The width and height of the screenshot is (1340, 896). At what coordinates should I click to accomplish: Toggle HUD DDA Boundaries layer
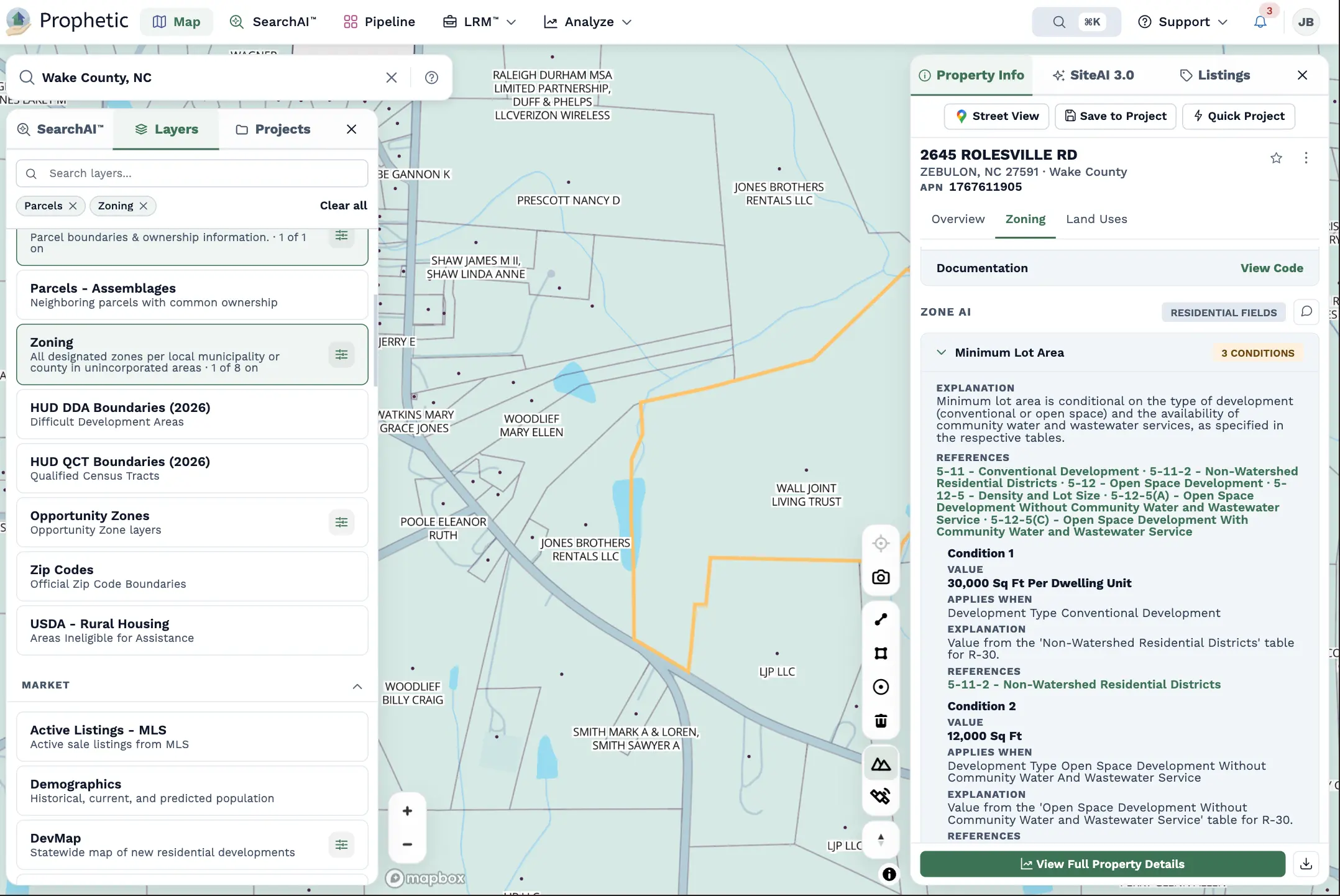(192, 414)
